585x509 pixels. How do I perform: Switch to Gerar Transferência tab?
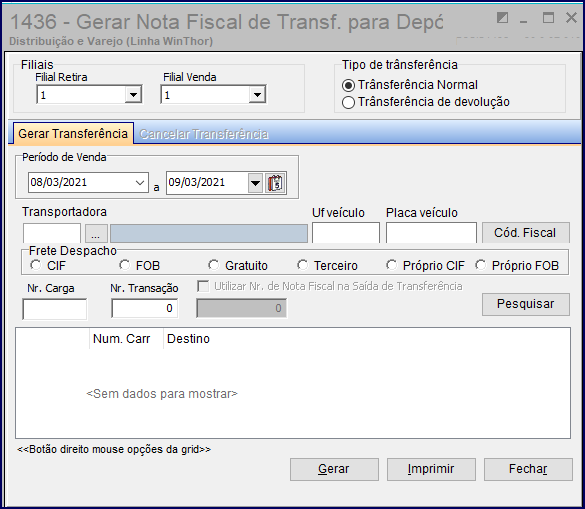coord(73,134)
